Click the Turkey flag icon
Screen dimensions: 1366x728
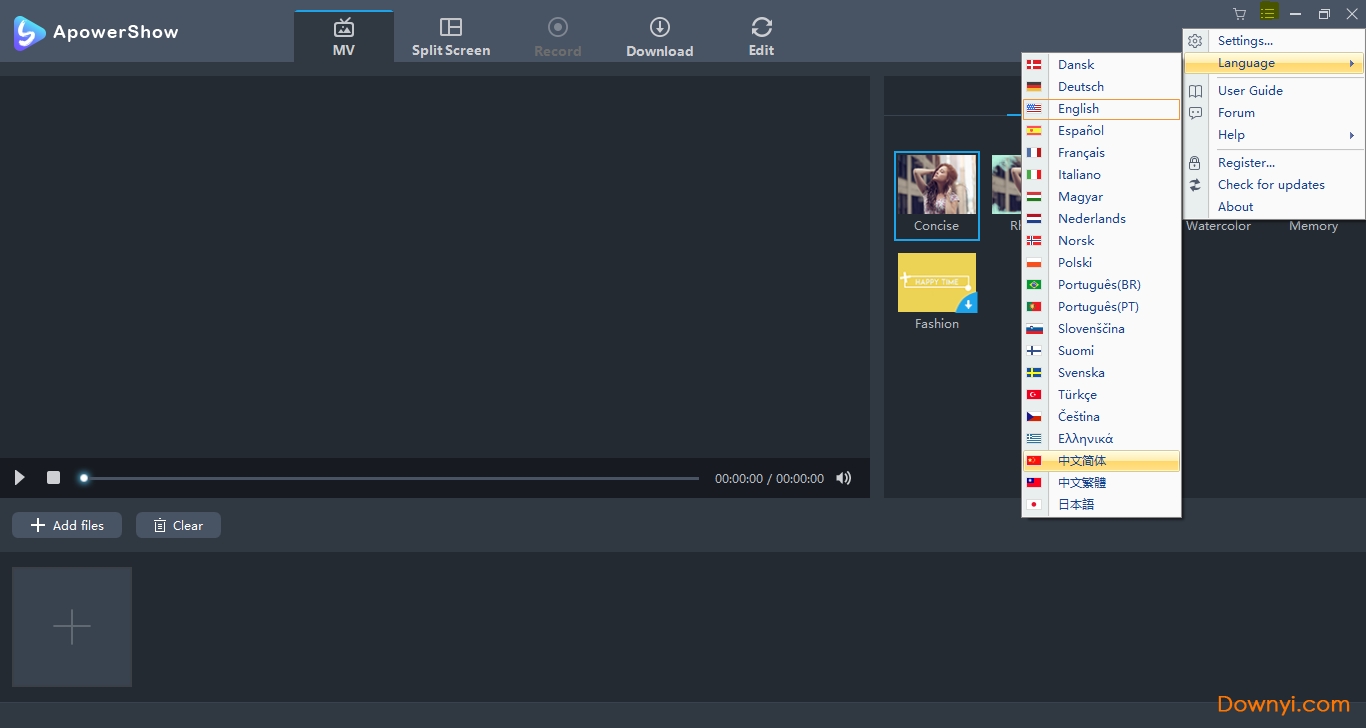[x=1034, y=395]
